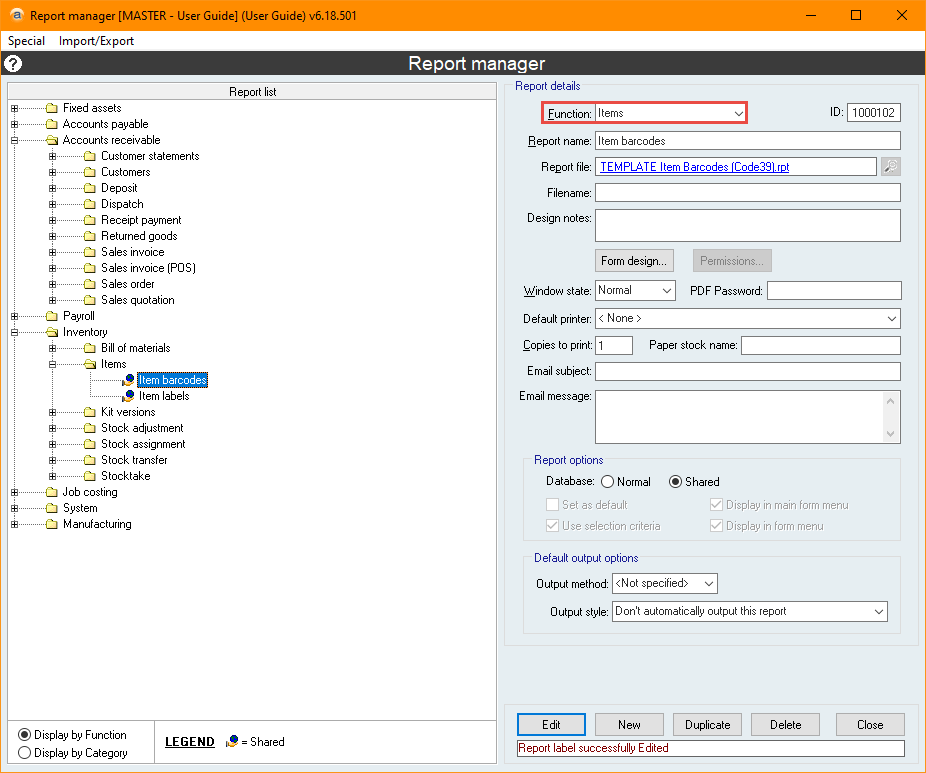Click the Report name input field
The image size is (926, 773).
pyautogui.click(x=747, y=141)
